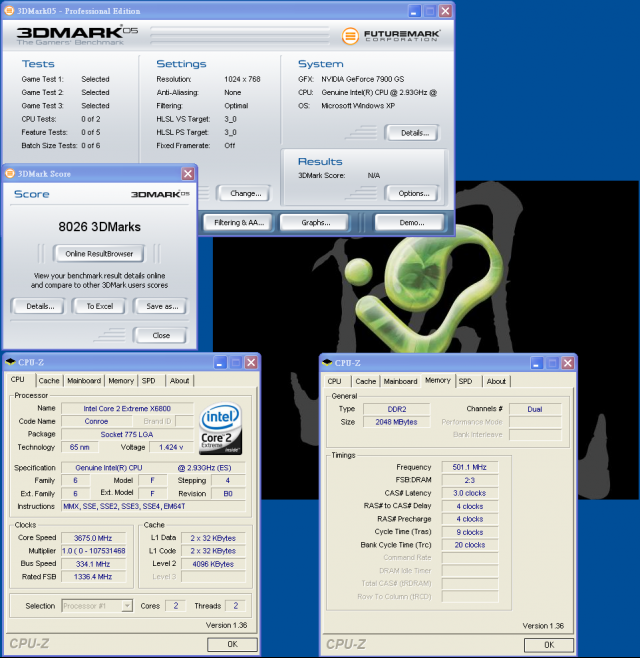Close the 3DMark Score window
Image resolution: width=640 pixels, height=658 pixels.
click(x=188, y=174)
